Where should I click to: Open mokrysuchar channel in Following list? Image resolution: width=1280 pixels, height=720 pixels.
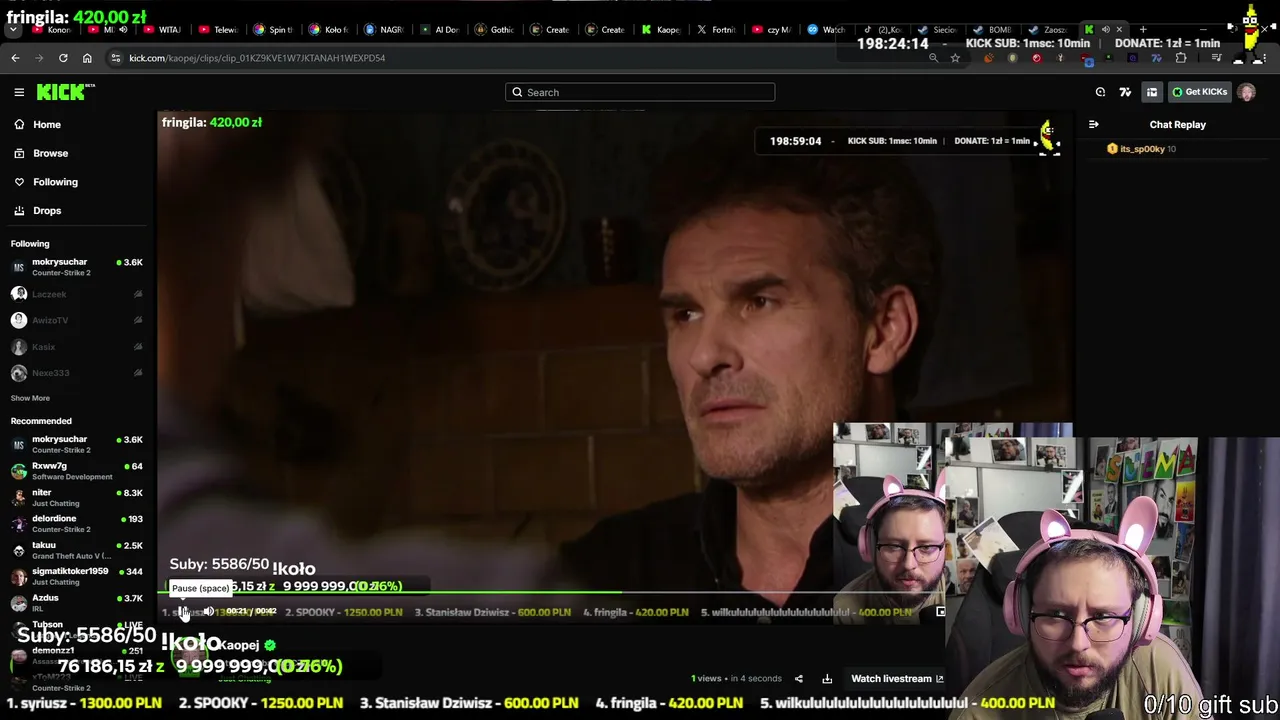[x=77, y=267]
